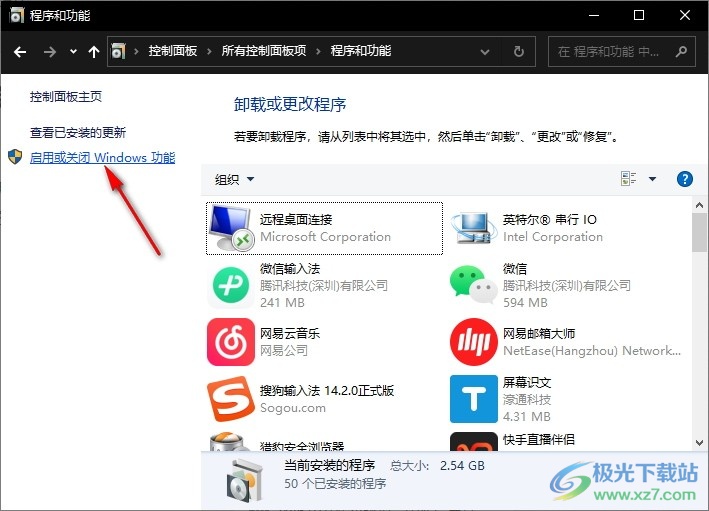Go up one level arrow

tap(94, 52)
